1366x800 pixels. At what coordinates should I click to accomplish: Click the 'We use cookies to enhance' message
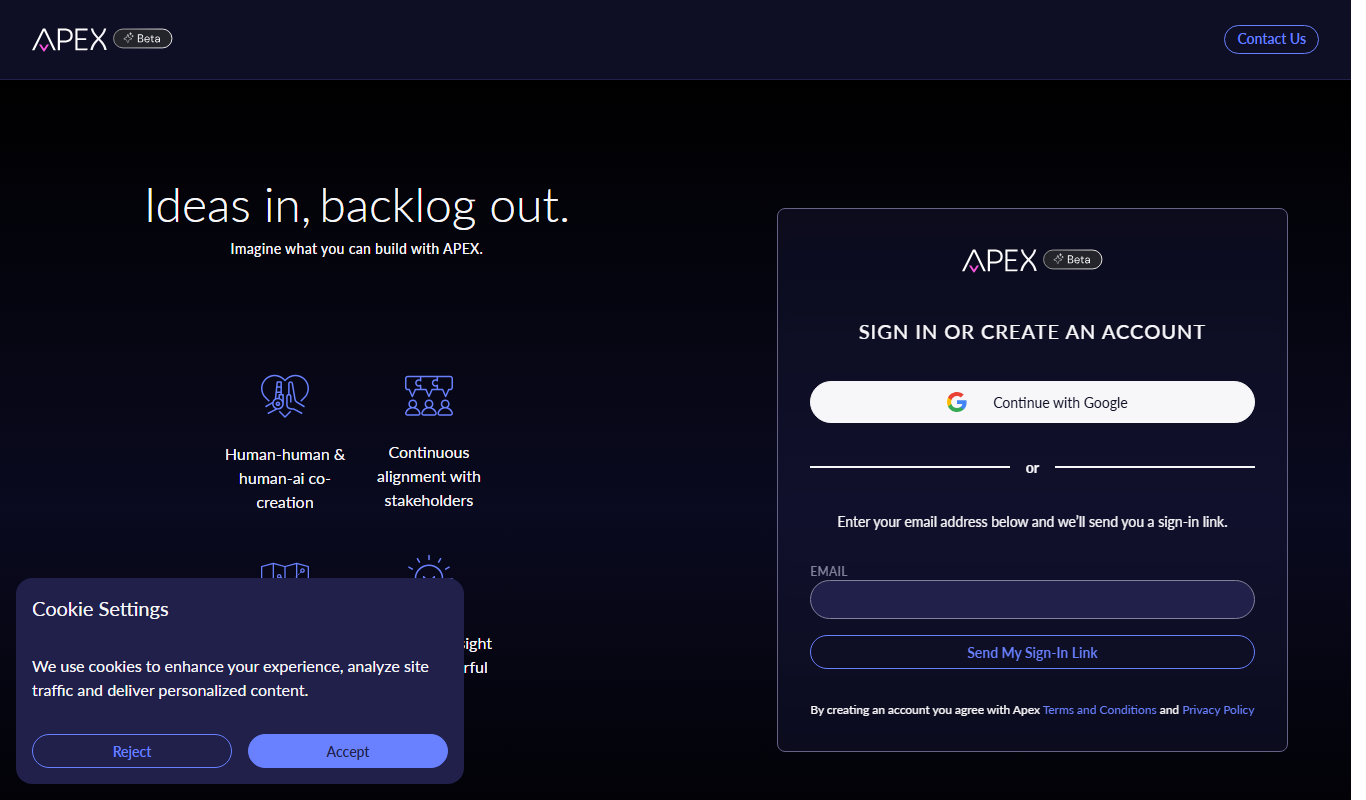point(230,678)
